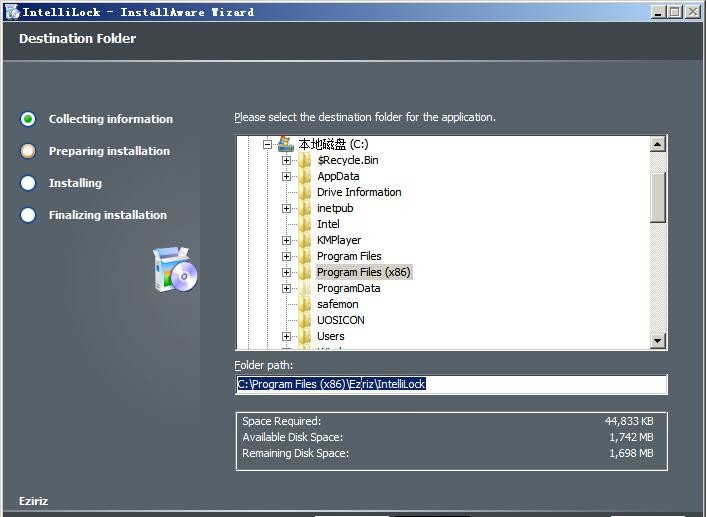The image size is (706, 517).
Task: Expand the Program Files (x86) node
Action: pyautogui.click(x=286, y=272)
